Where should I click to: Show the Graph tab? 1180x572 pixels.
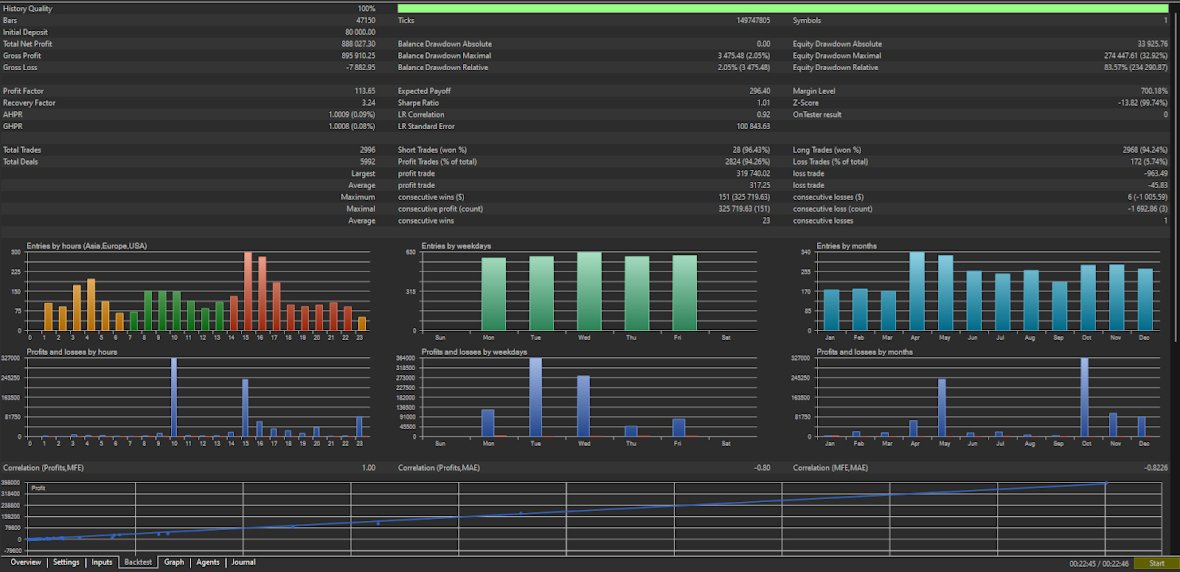click(174, 563)
